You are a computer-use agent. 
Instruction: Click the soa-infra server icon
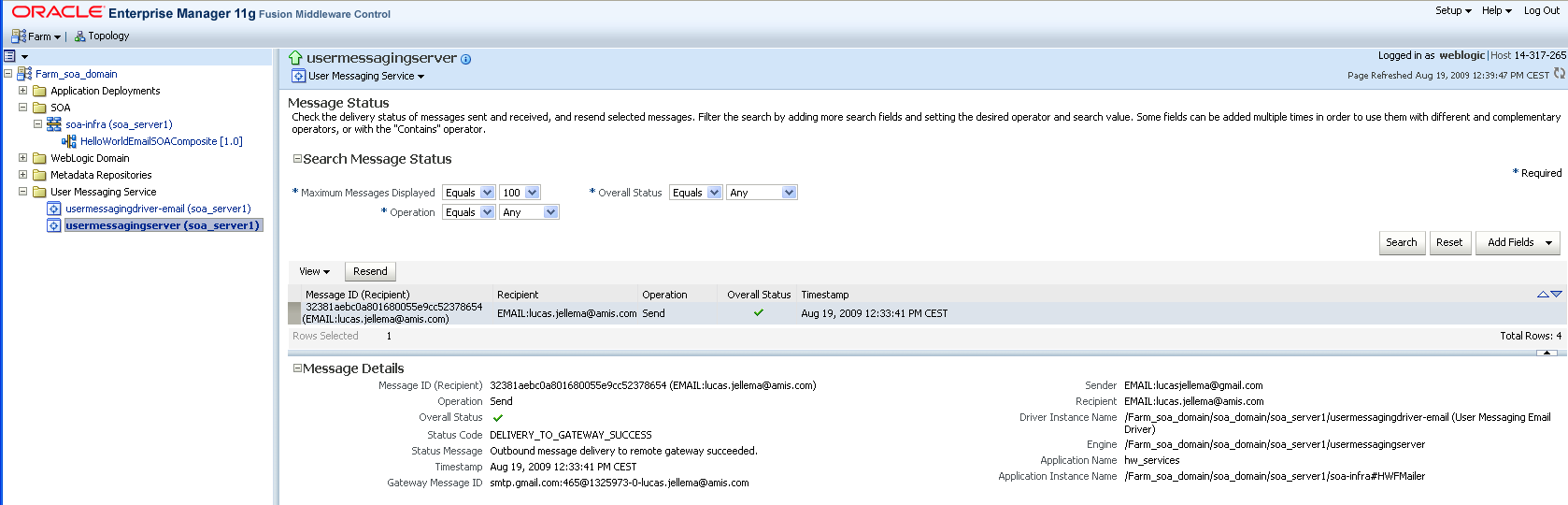(54, 124)
